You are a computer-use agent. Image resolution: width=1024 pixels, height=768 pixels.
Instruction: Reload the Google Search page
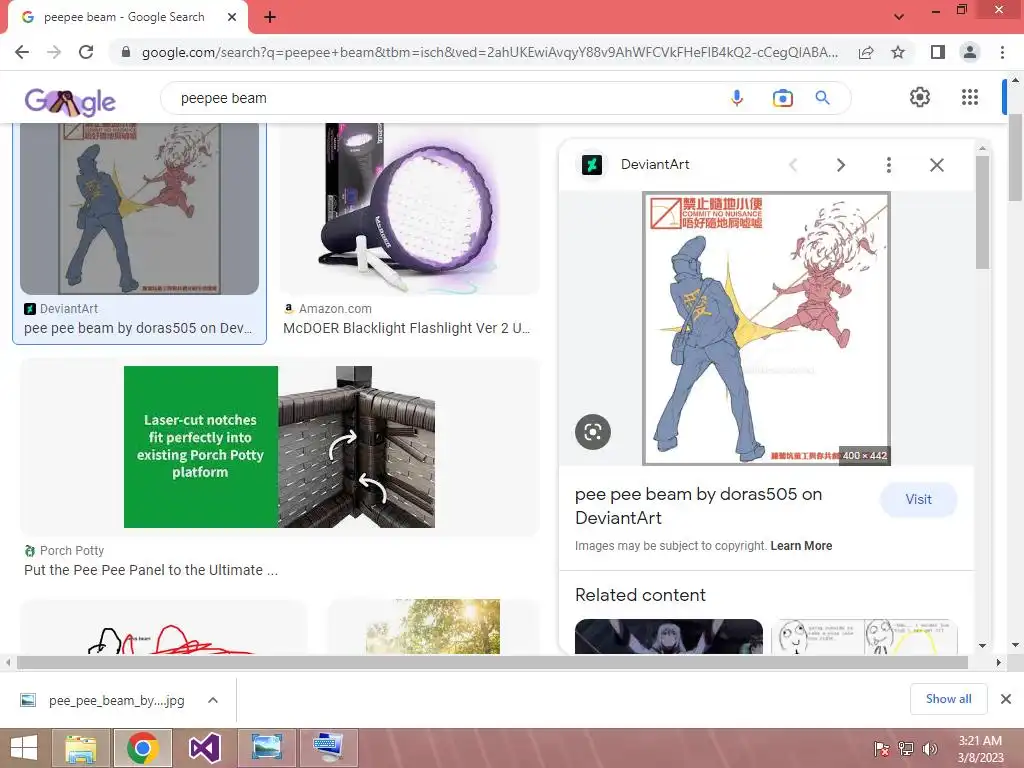coord(86,52)
